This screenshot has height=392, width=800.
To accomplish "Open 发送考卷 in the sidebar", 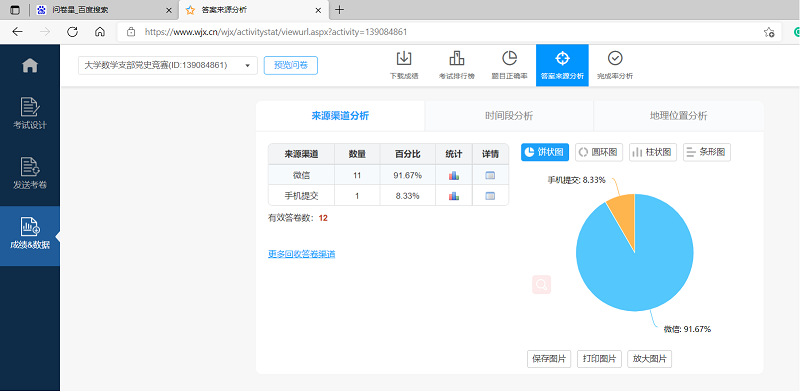I will (30, 174).
